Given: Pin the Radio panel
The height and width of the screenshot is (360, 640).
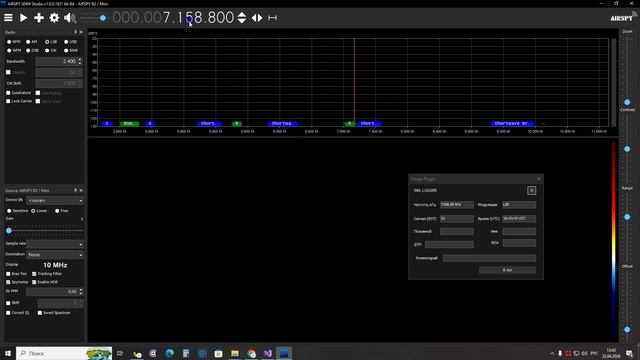Looking at the screenshot, I should [75, 32].
